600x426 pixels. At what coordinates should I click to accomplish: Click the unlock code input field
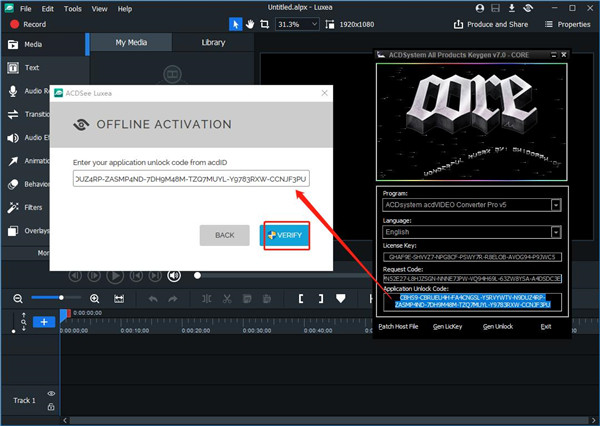(191, 179)
